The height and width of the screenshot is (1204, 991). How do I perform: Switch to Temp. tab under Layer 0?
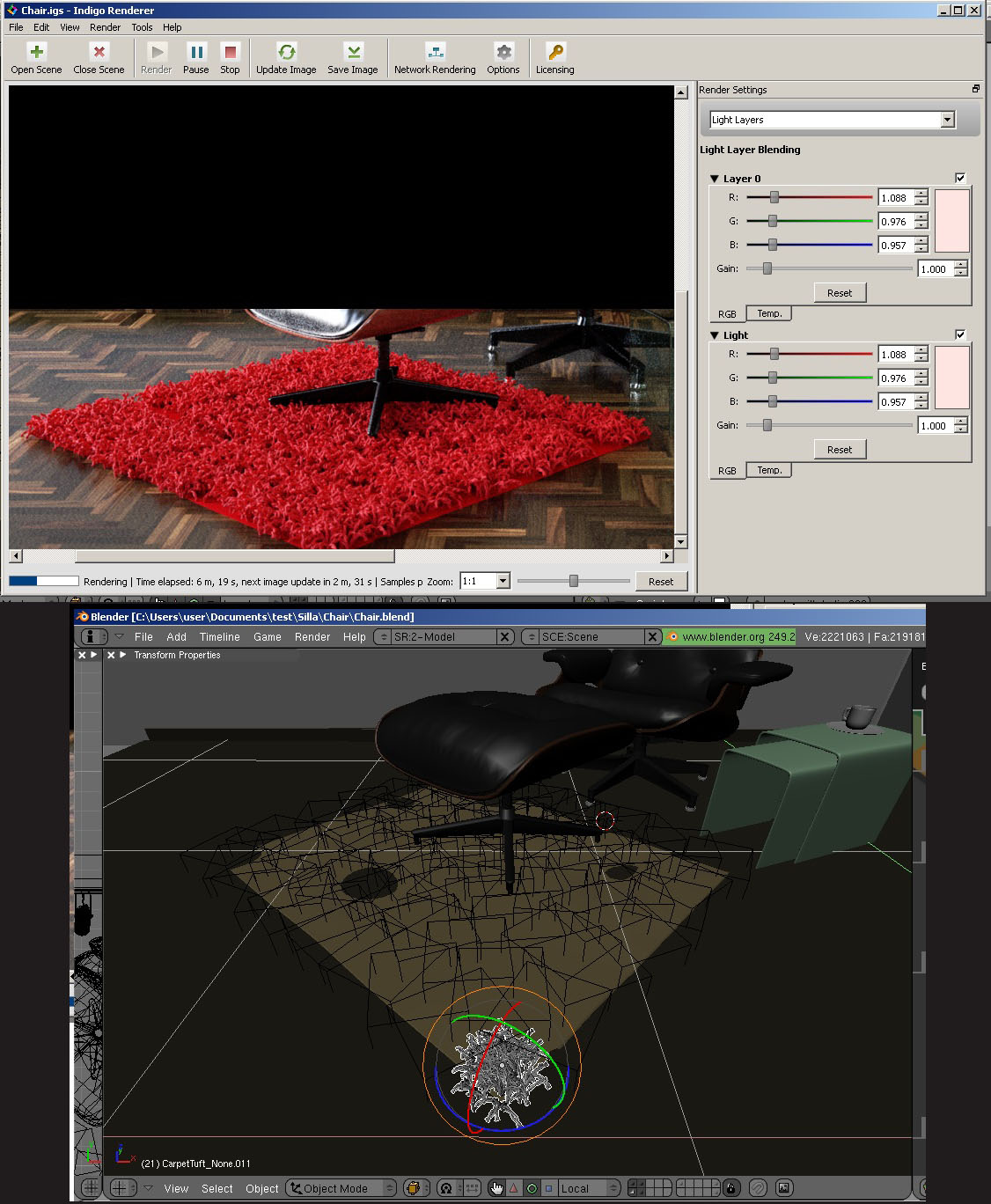pyautogui.click(x=769, y=313)
